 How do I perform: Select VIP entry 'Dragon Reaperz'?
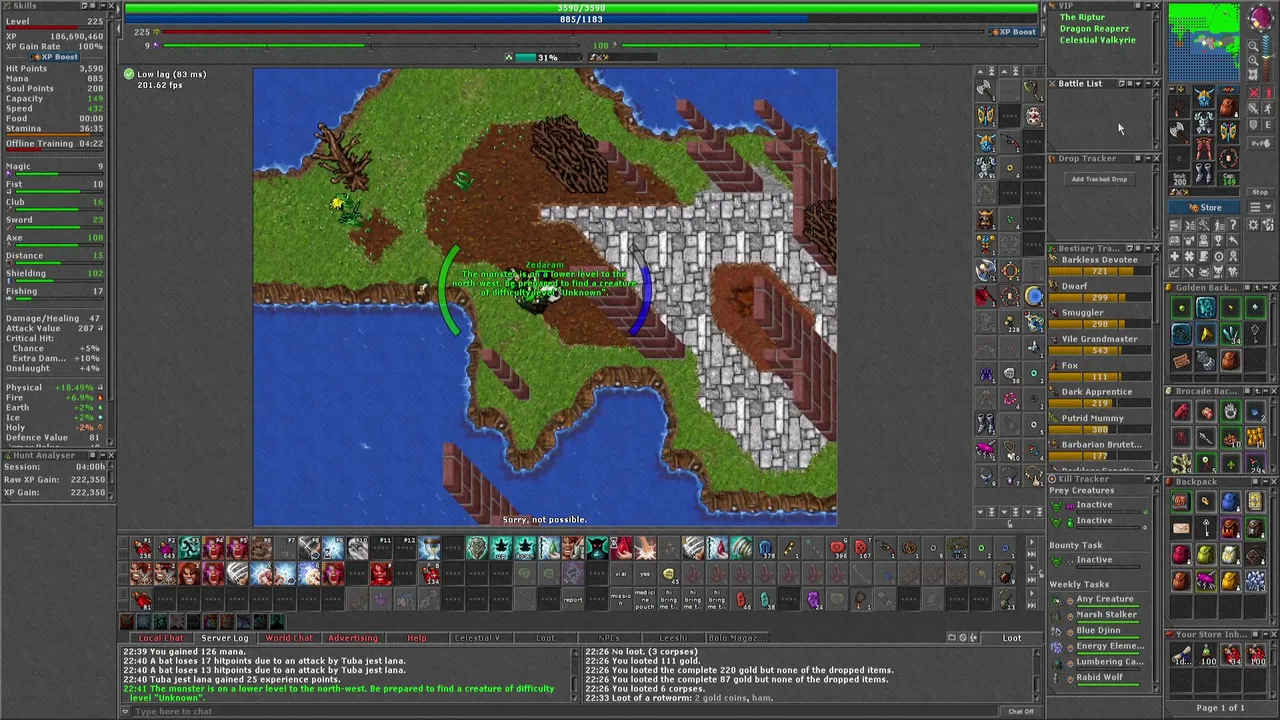(1095, 29)
